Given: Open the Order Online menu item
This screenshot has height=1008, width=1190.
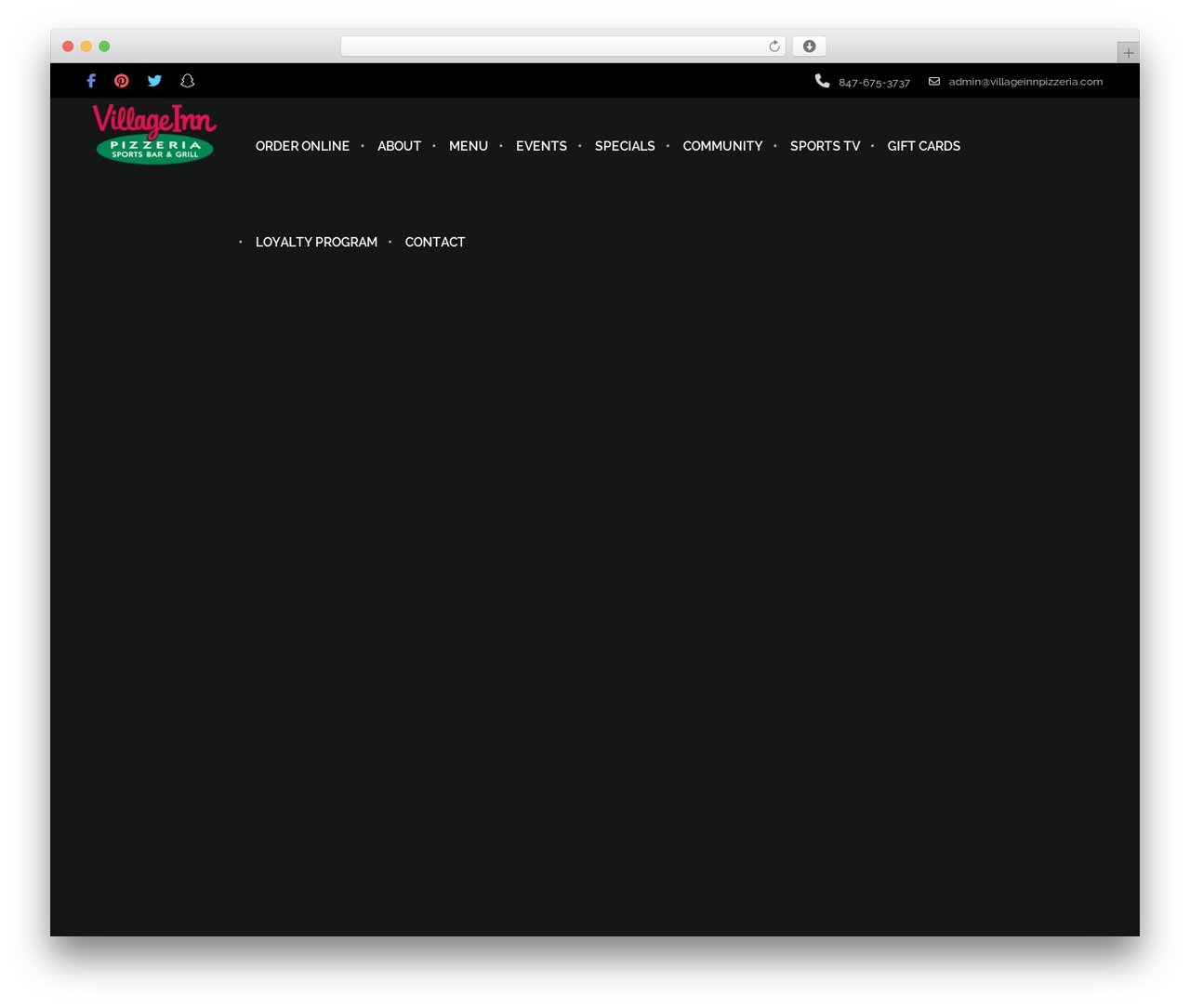Looking at the screenshot, I should pos(302,146).
